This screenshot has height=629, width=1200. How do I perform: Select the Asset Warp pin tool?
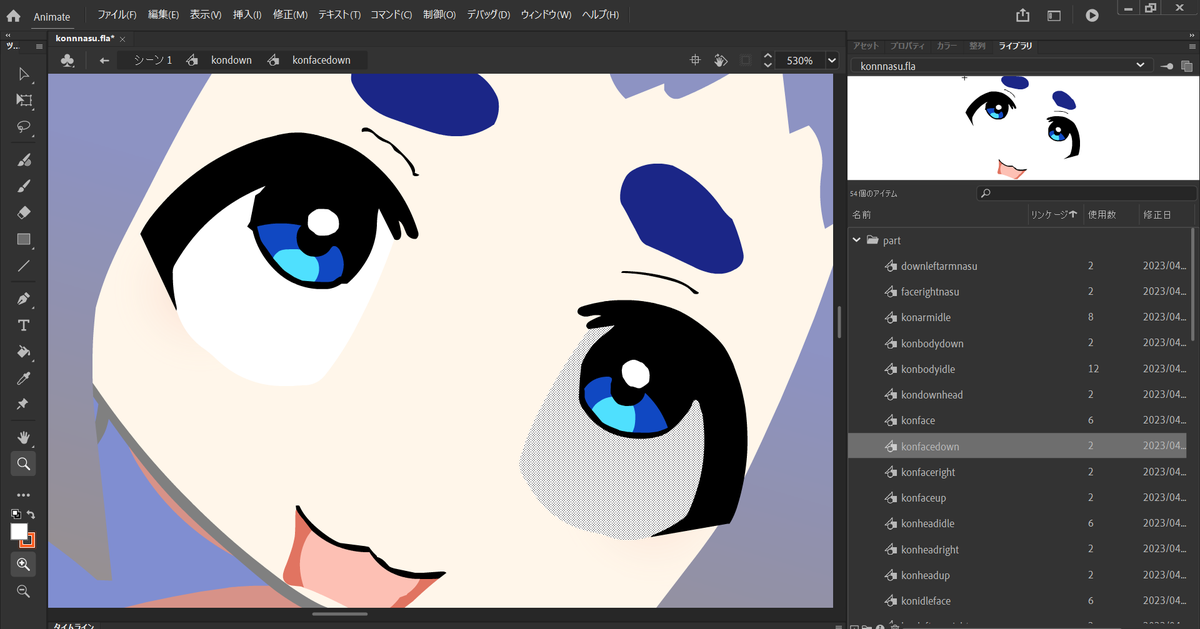(24, 404)
